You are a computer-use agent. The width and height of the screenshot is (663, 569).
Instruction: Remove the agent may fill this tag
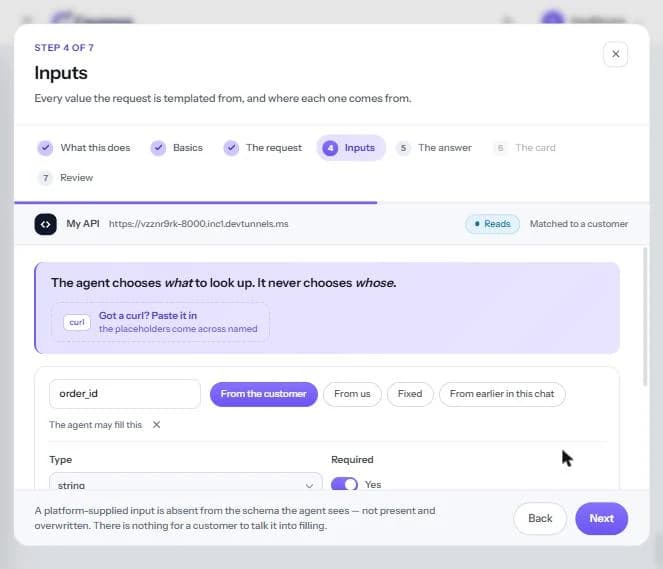tap(156, 425)
